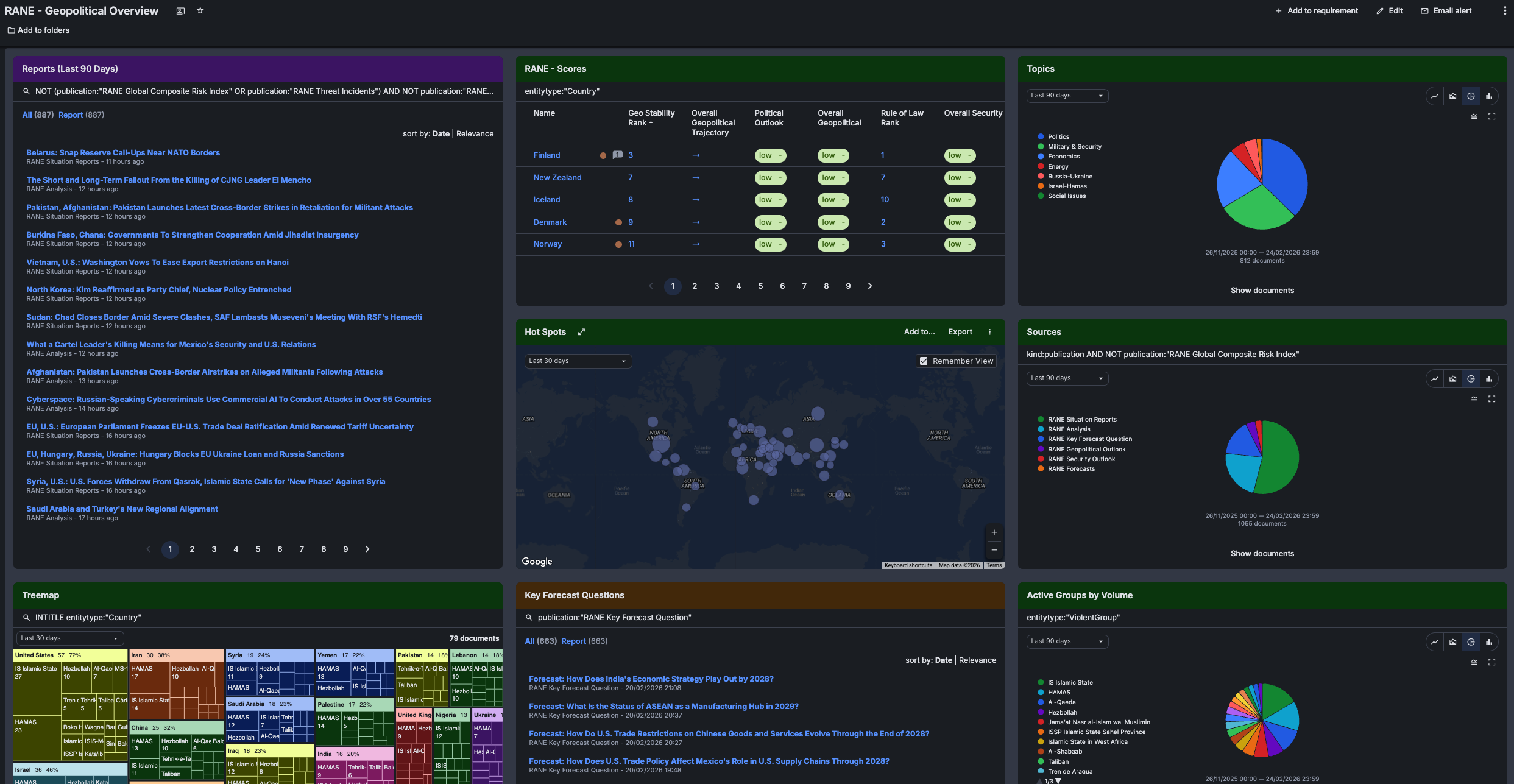Click the United States treemap tile header
1514x784 pixels.
pyautogui.click(x=35, y=655)
